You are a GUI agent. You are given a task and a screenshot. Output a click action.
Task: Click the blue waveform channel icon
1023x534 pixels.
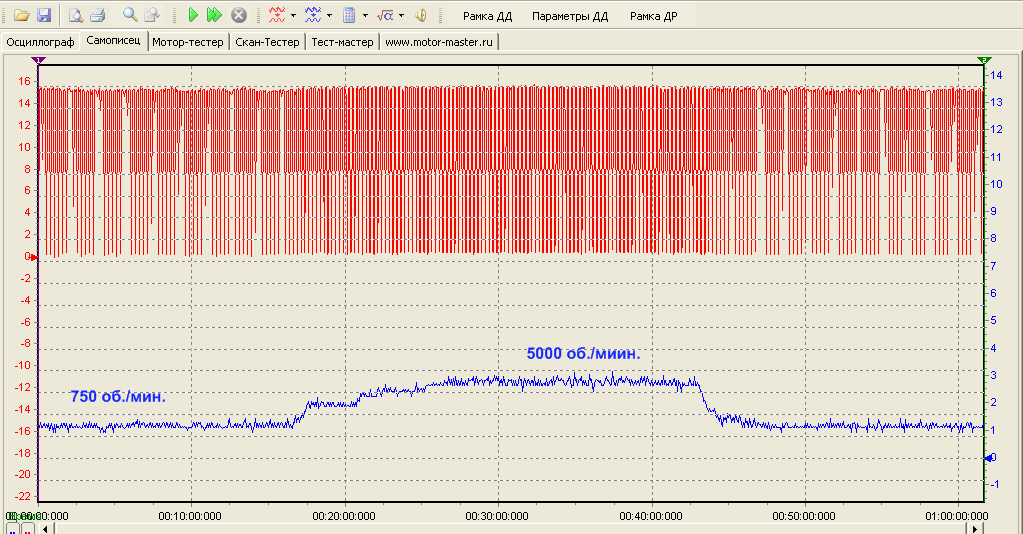pos(313,15)
